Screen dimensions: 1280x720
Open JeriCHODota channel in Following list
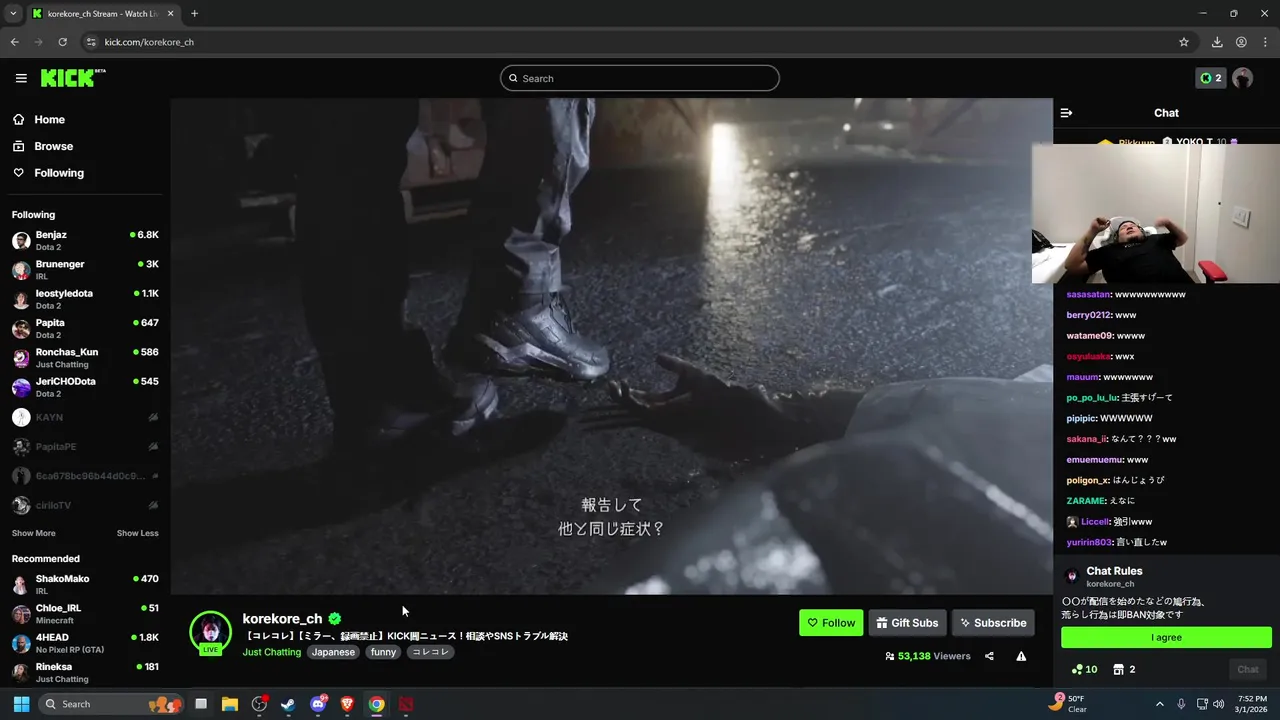(x=85, y=387)
